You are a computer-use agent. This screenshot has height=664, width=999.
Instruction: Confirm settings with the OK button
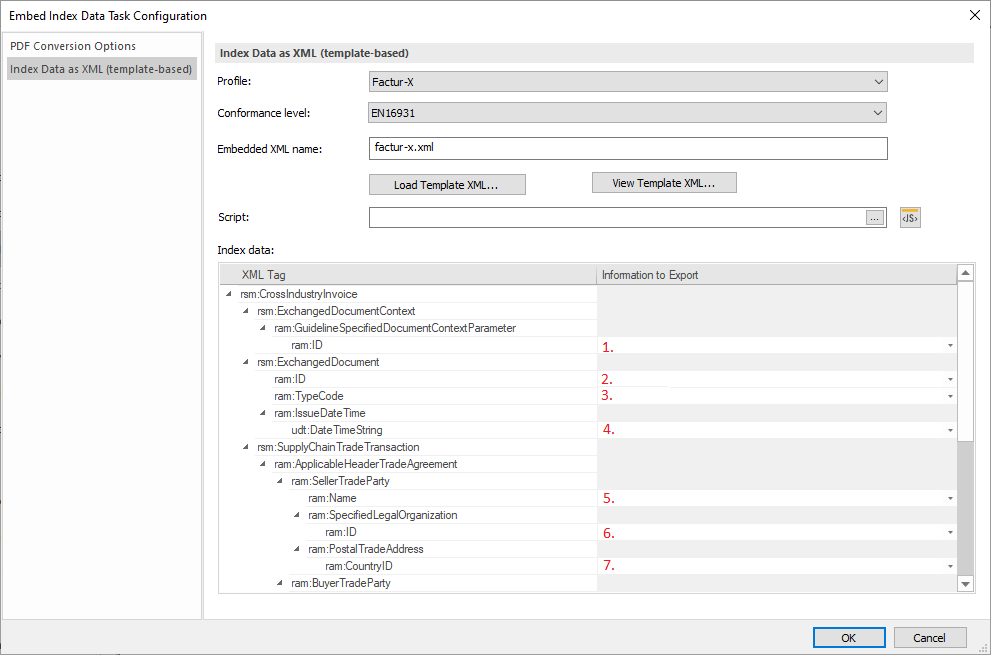(848, 637)
